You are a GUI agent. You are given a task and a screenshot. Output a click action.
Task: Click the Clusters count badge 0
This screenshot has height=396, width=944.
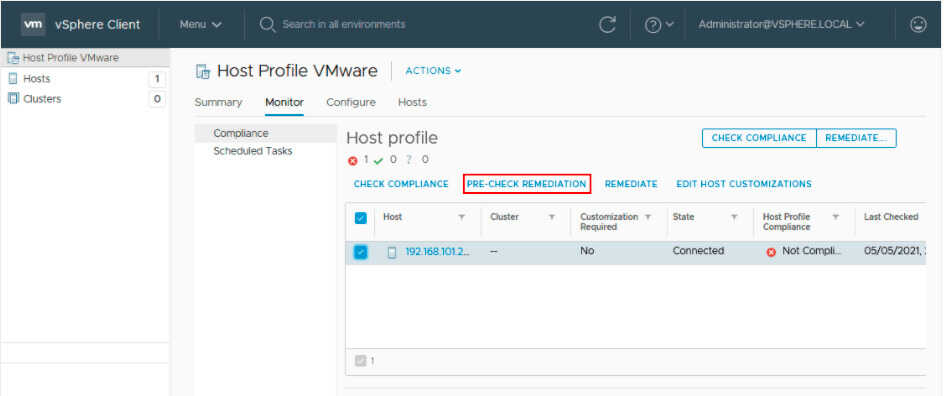tap(157, 99)
